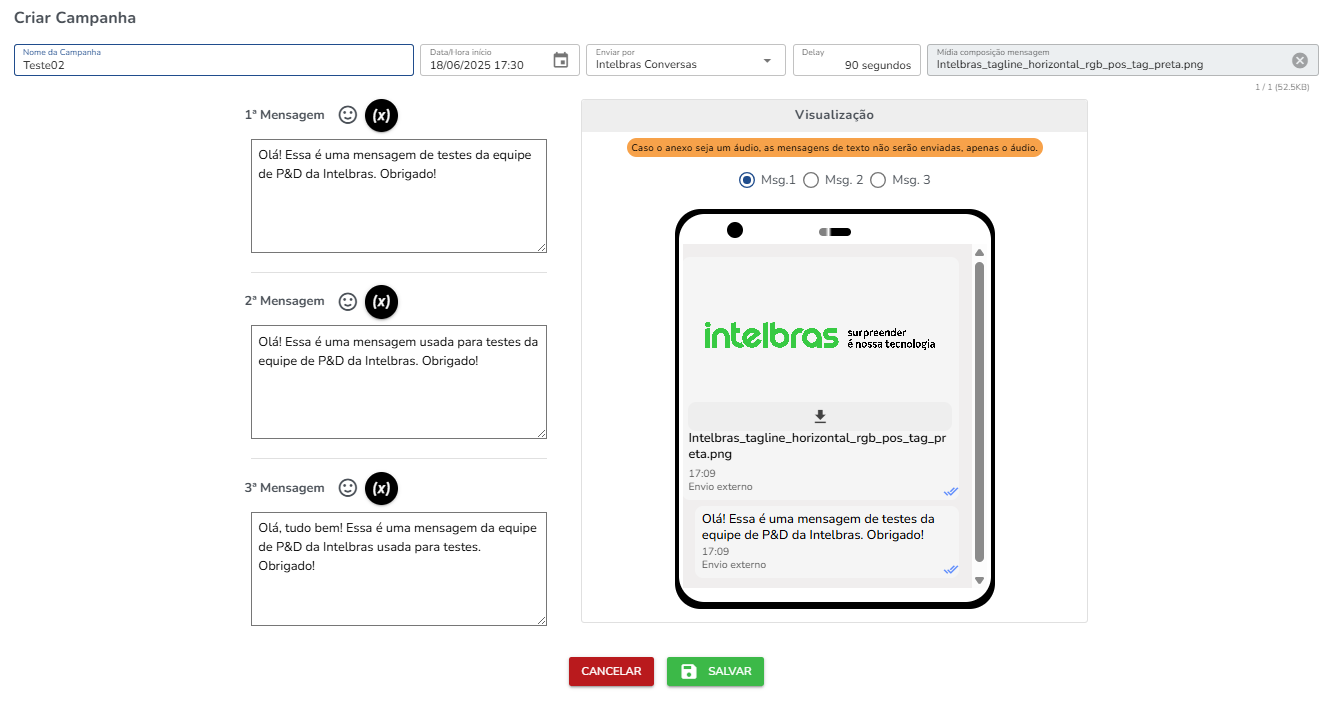This screenshot has height=701, width=1335.
Task: Click the orange audio attachment warning
Action: pos(835,148)
